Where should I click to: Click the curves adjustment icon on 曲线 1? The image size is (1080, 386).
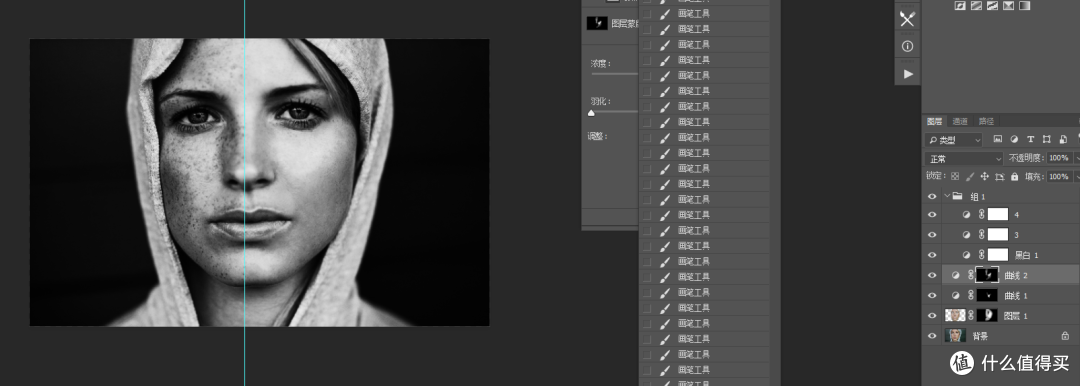tap(955, 295)
